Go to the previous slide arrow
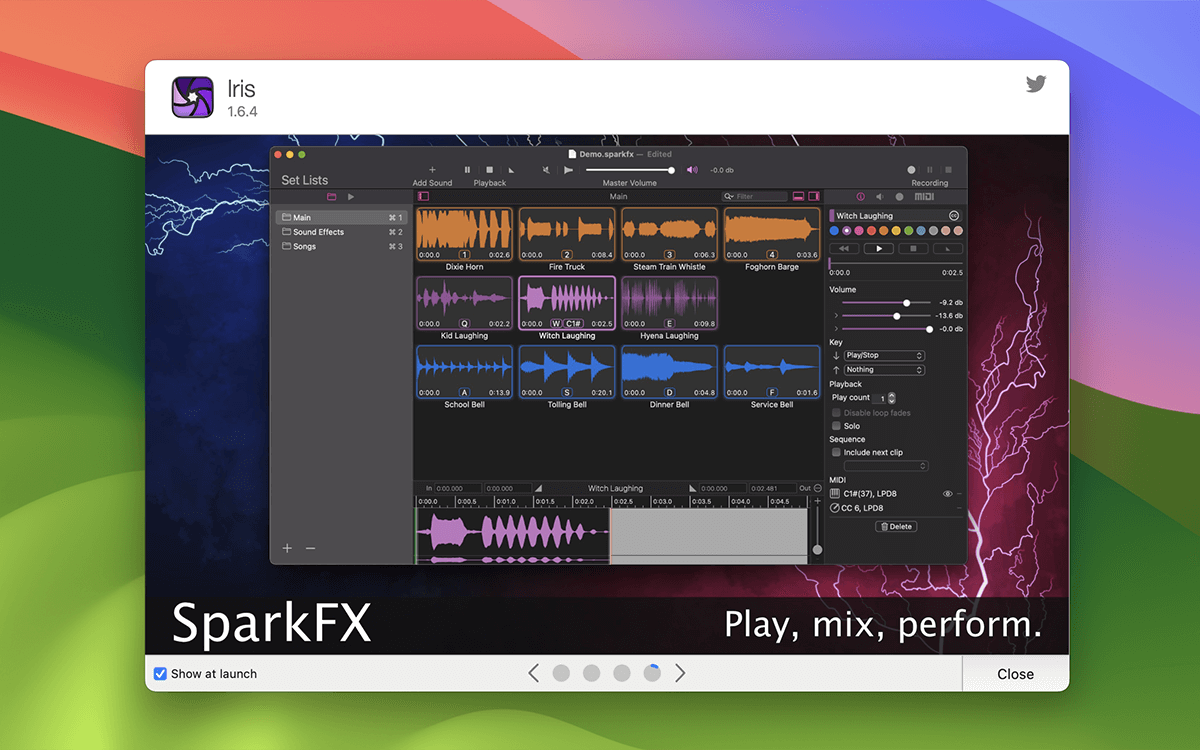The height and width of the screenshot is (750, 1200). coord(533,673)
